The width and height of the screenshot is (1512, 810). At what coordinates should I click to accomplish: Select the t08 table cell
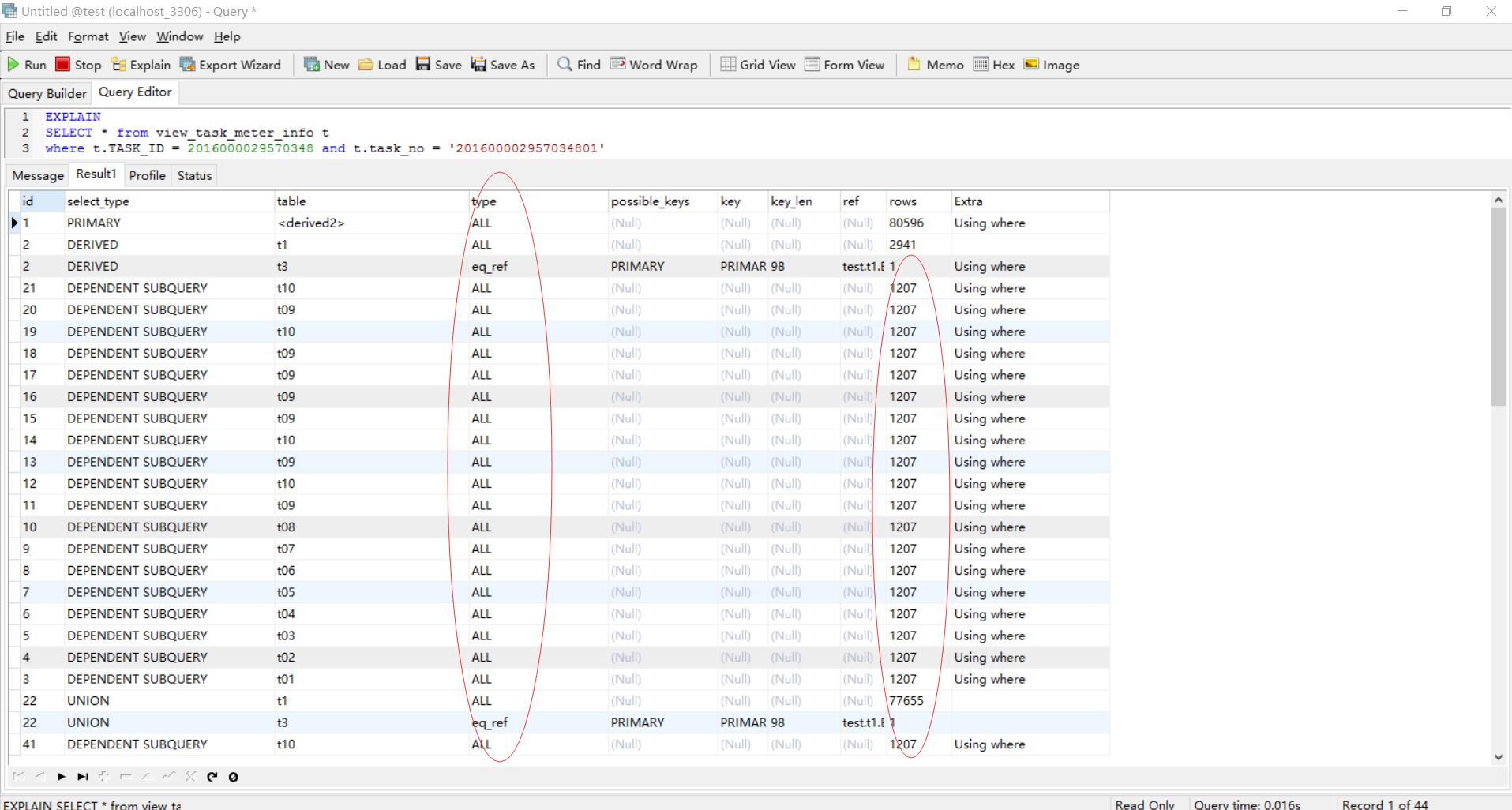[371, 527]
